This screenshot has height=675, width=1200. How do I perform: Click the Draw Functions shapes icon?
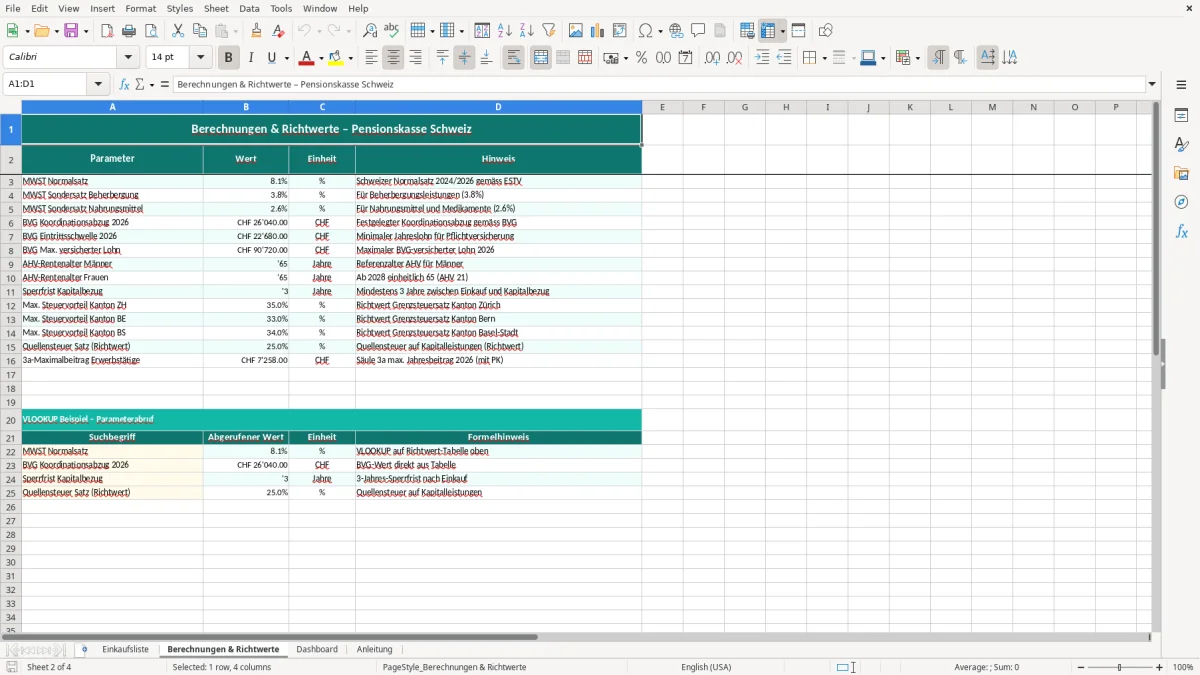(825, 31)
